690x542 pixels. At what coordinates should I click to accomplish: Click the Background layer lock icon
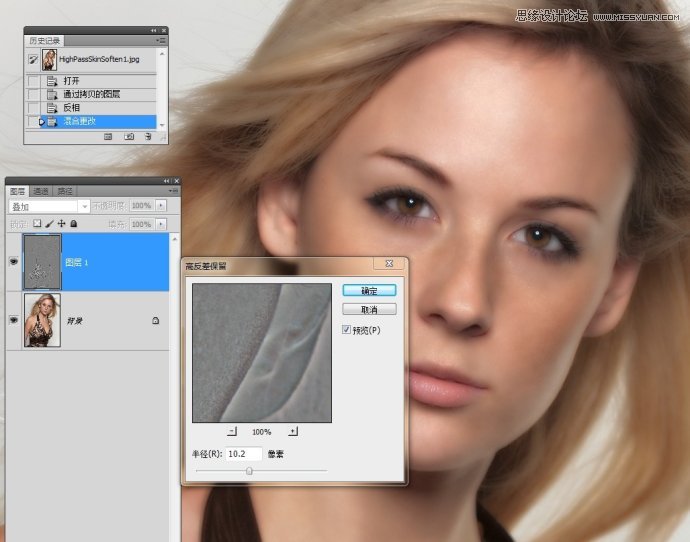[155, 320]
